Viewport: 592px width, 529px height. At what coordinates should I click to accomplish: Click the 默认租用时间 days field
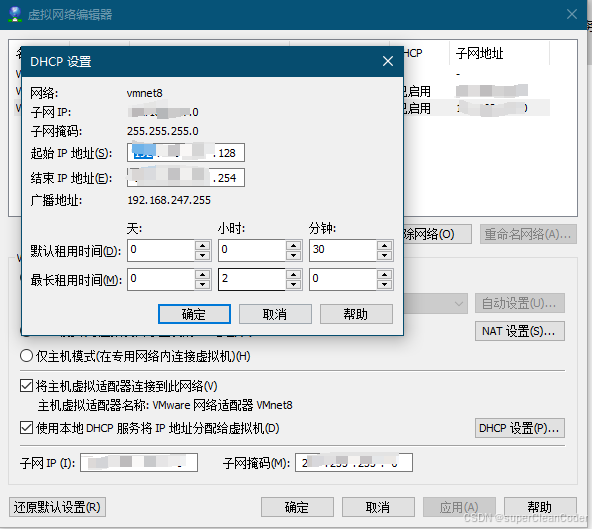click(x=161, y=250)
